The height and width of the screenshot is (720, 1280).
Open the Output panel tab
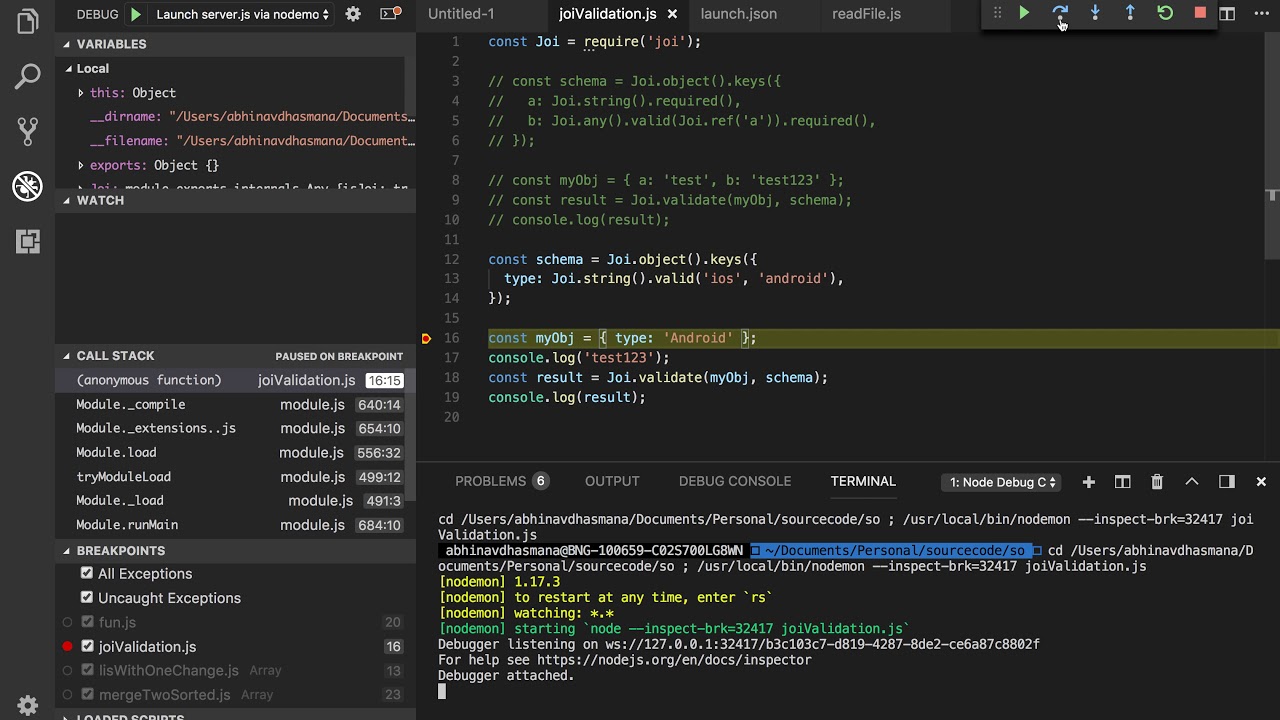click(612, 481)
